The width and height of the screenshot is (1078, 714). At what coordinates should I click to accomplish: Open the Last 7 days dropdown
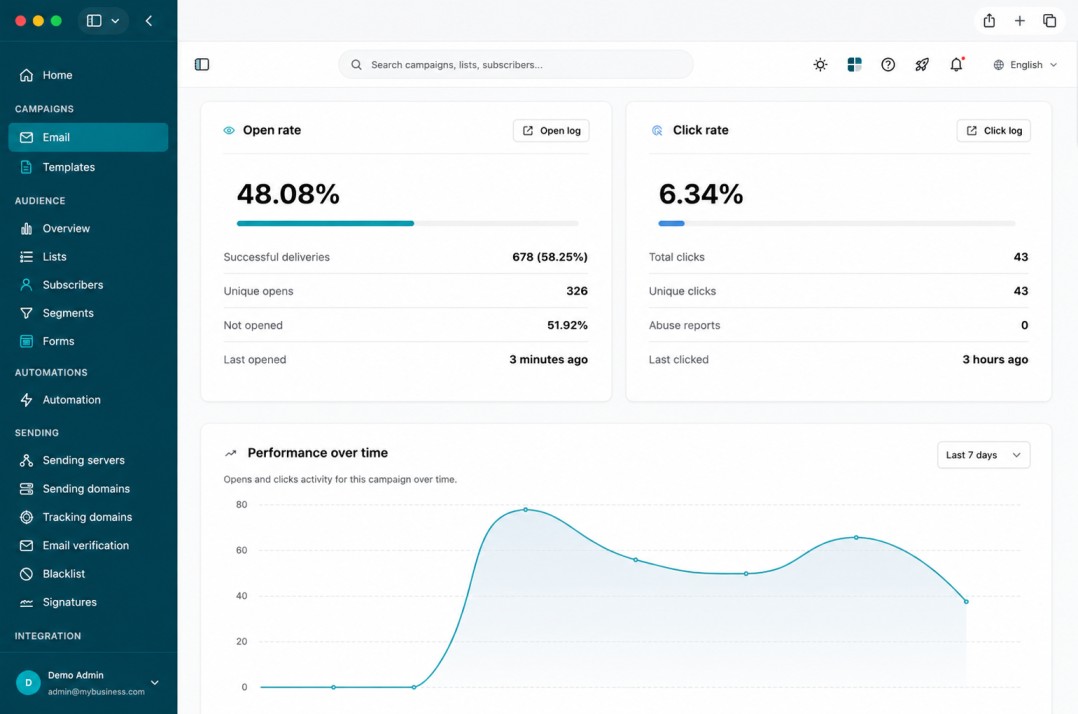point(984,455)
